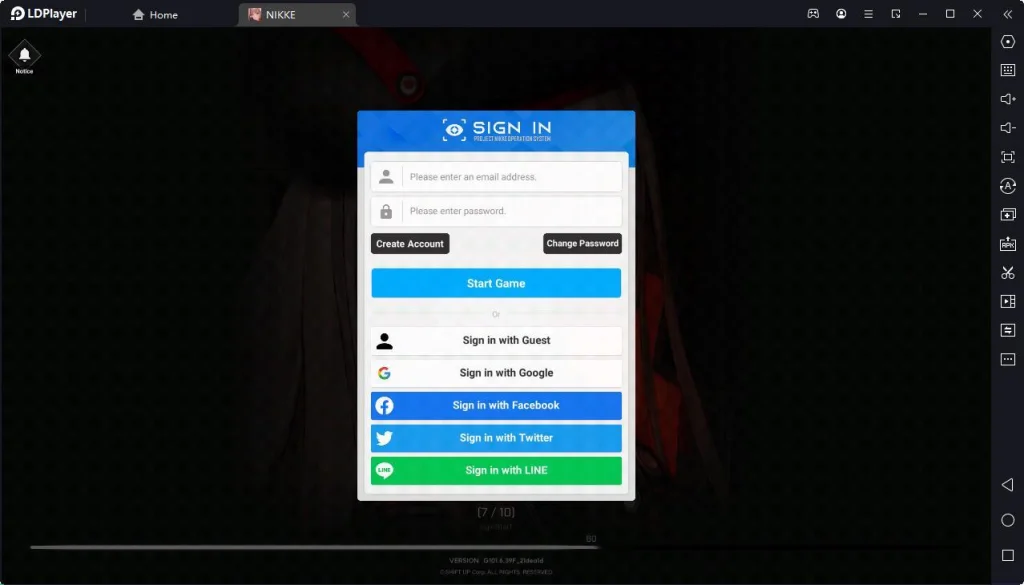Image resolution: width=1024 pixels, height=585 pixels.
Task: Open the three-dots more tools icon
Action: click(1008, 359)
